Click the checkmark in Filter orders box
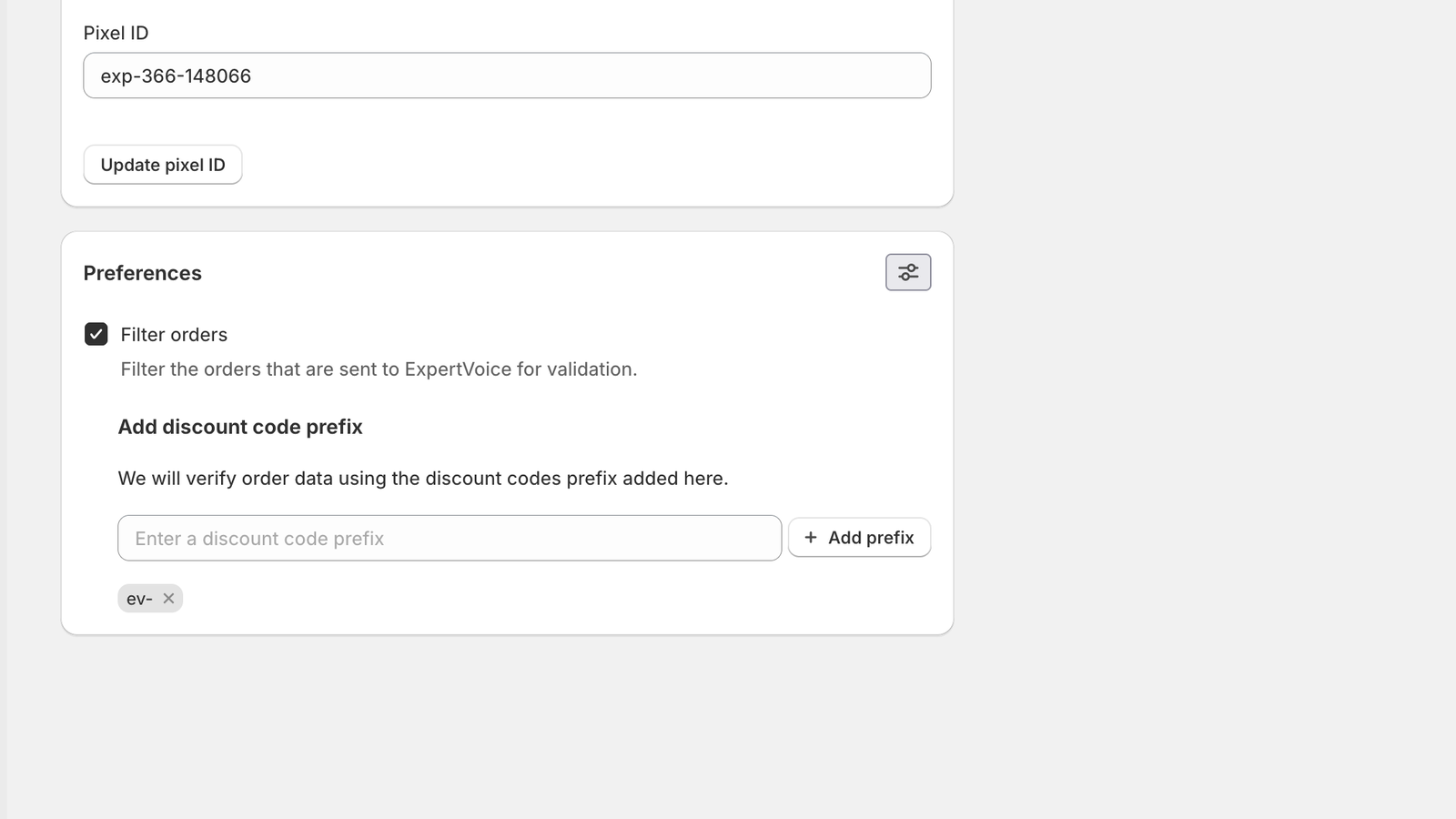This screenshot has height=819, width=1456. click(96, 335)
